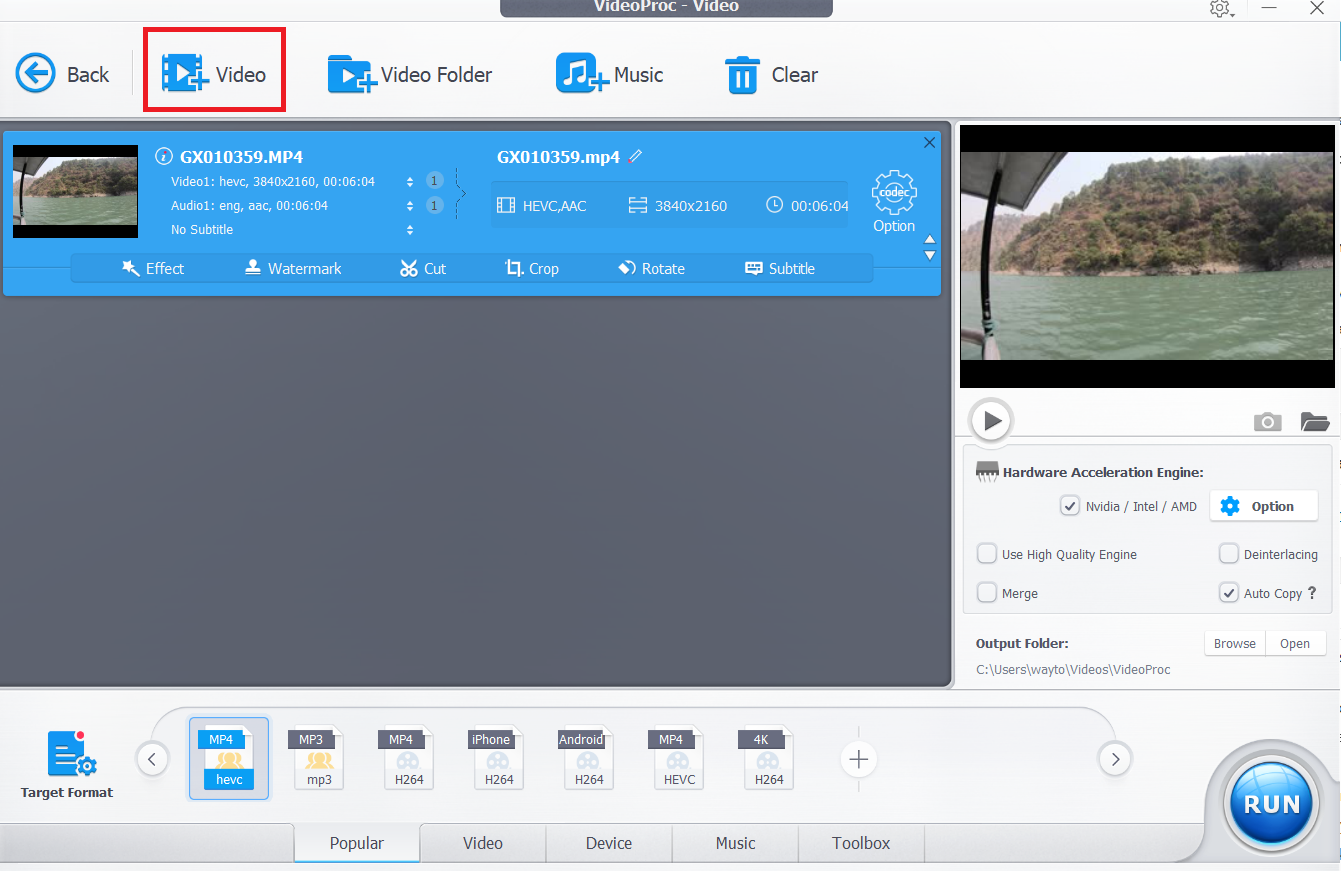Toggle Nvidia / Intel / AMD acceleration

tap(1070, 506)
